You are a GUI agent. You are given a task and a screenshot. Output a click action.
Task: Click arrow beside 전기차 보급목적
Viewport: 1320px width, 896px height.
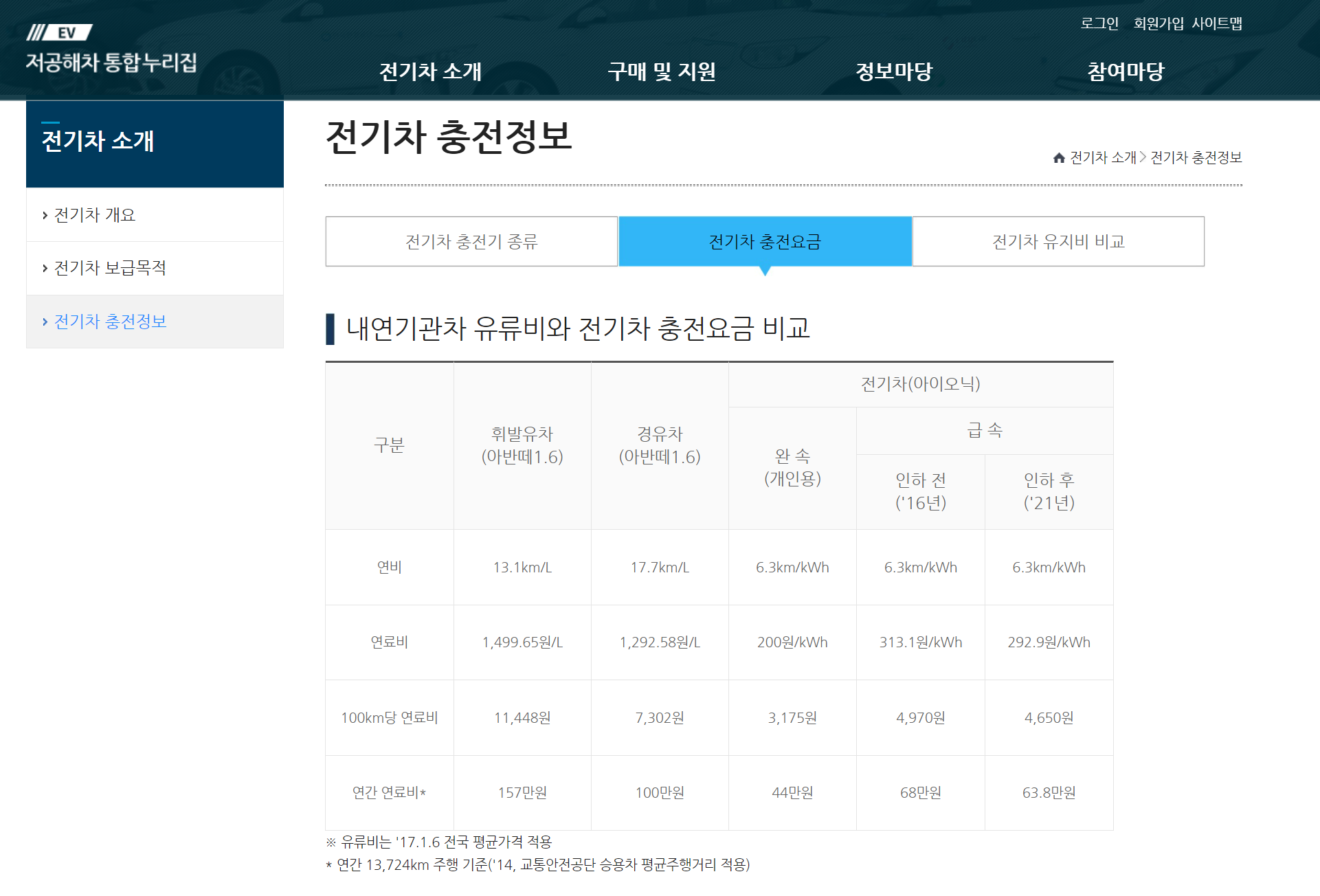pos(45,269)
